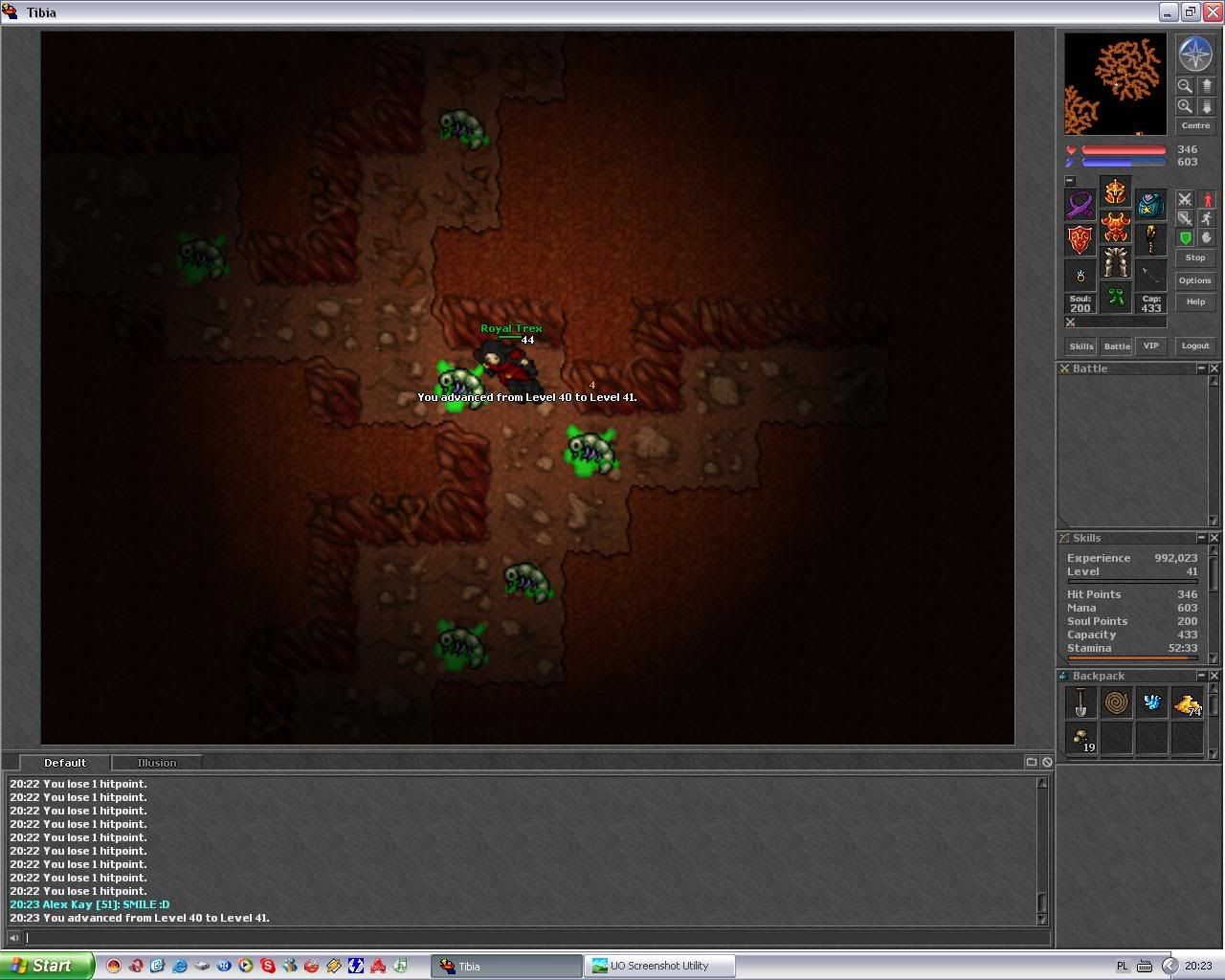This screenshot has height=980, width=1225.
Task: Move minimap one floor down
Action: pyautogui.click(x=1207, y=106)
